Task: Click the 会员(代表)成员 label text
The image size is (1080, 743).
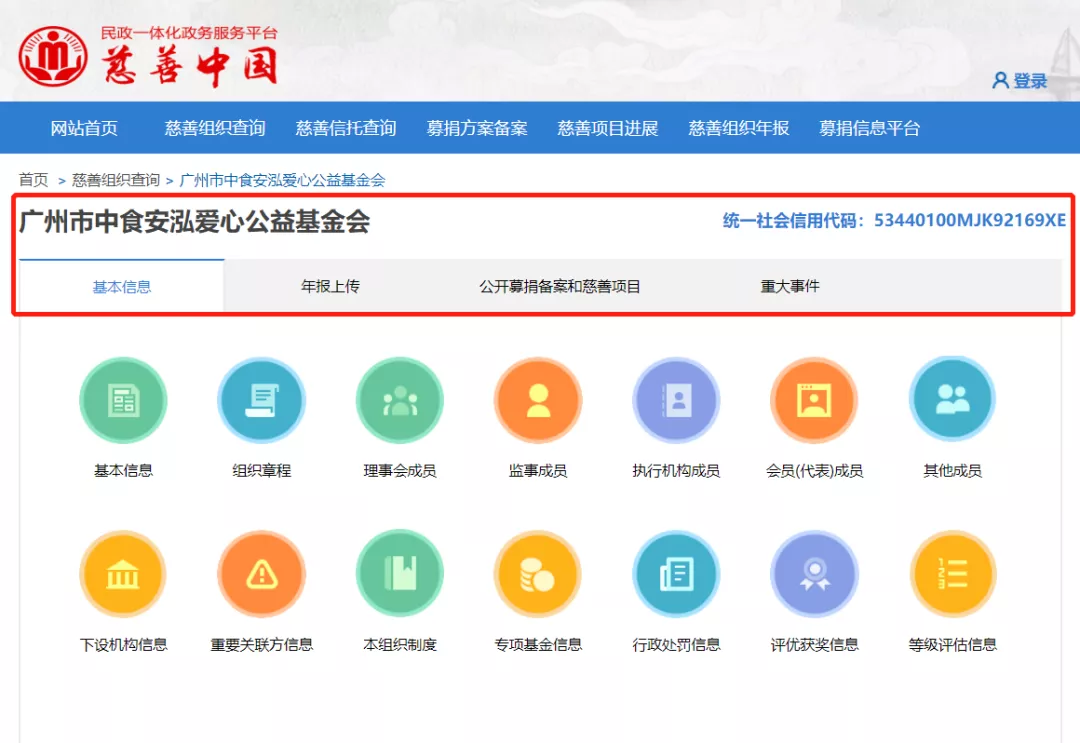Action: (814, 471)
